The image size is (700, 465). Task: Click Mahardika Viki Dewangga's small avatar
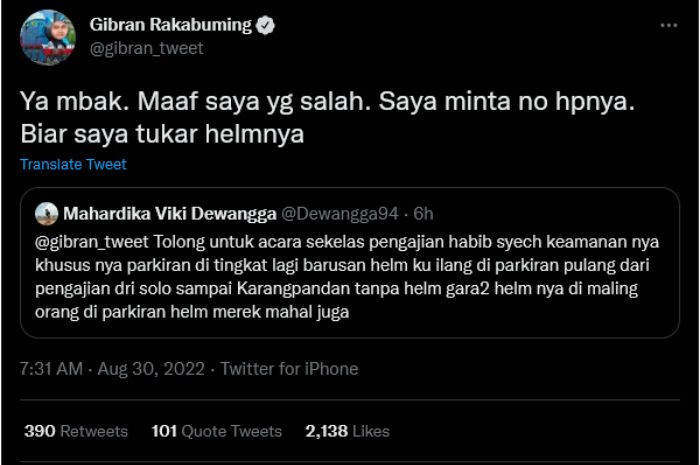coord(46,213)
